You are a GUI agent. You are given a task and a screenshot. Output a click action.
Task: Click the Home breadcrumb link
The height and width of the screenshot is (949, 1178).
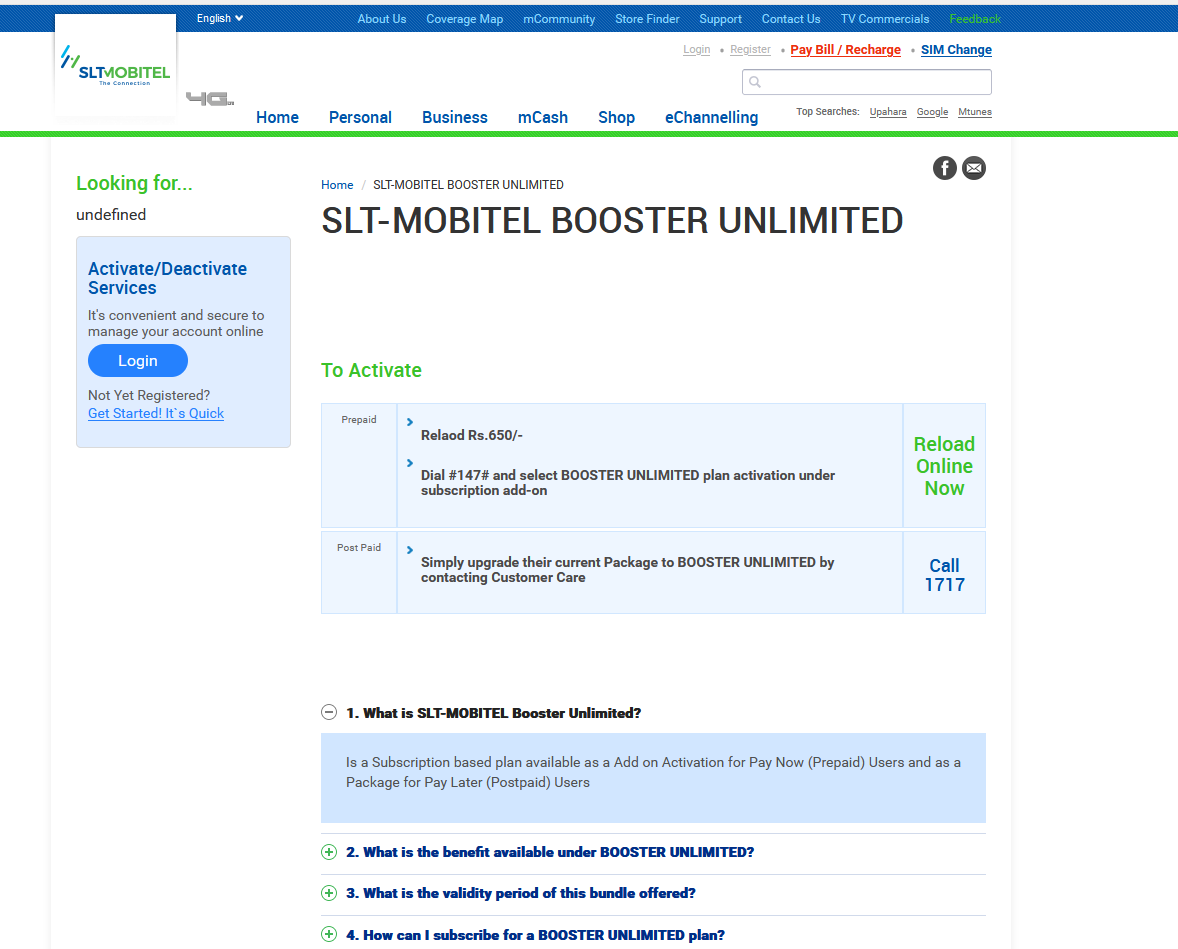[x=337, y=185]
